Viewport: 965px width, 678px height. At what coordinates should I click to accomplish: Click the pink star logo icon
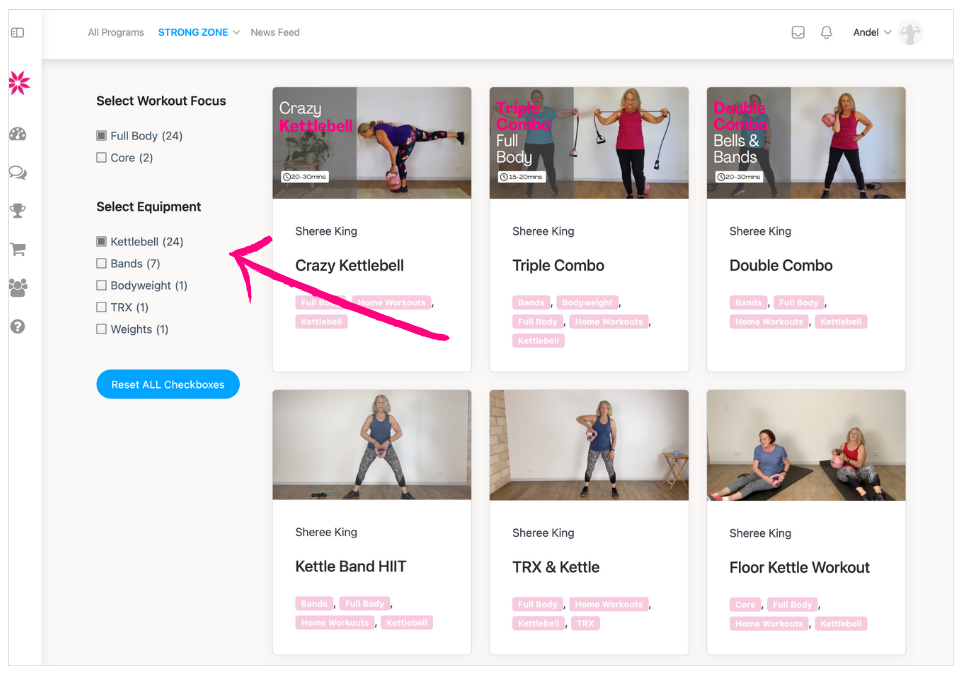click(18, 83)
